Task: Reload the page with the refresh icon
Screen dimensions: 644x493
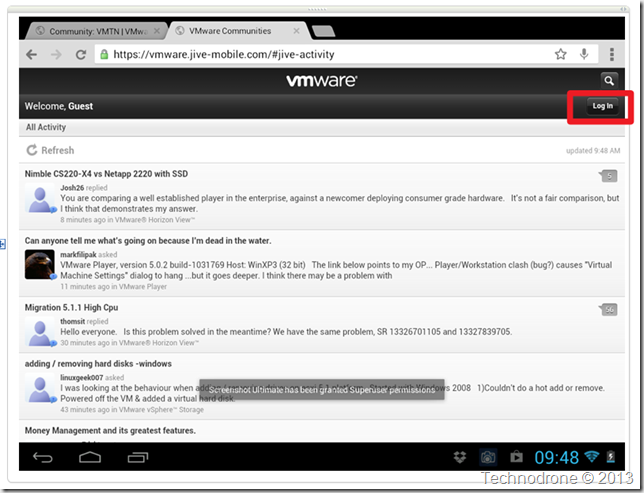Action: [81, 55]
